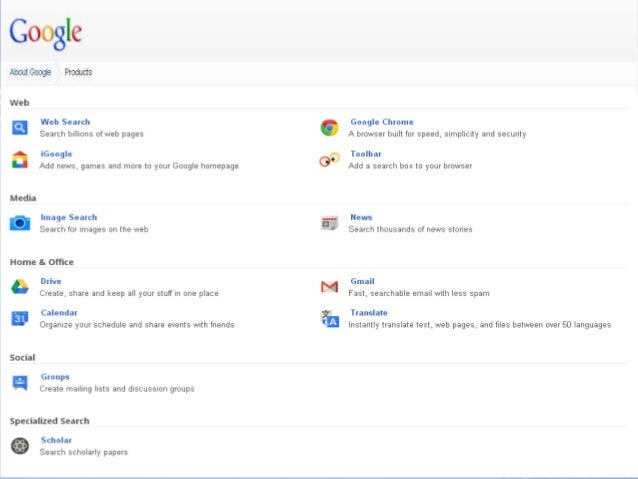Click 'Add a search box to your browser'
This screenshot has height=479, width=638.
[x=410, y=166]
